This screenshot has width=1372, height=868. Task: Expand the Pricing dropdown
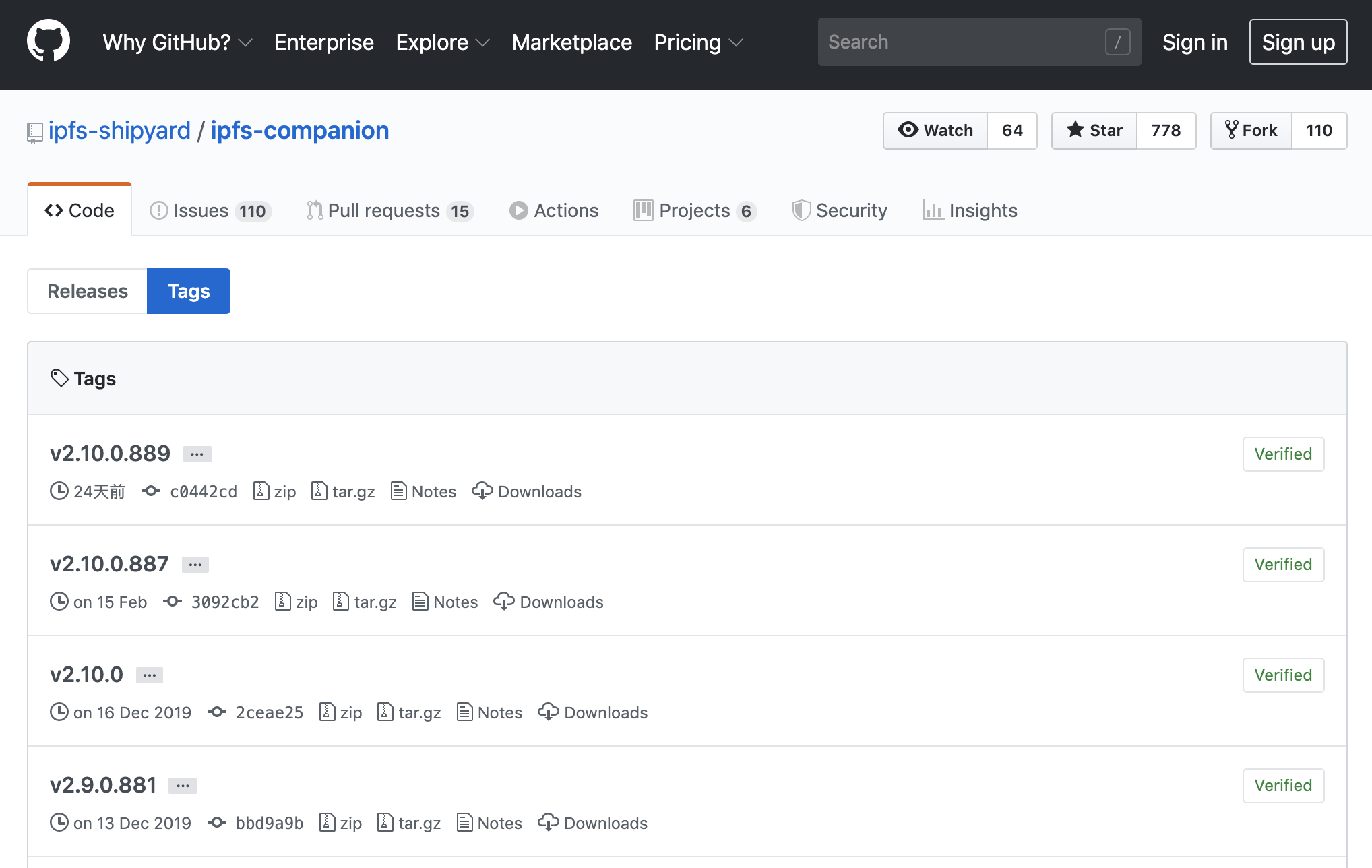point(698,42)
